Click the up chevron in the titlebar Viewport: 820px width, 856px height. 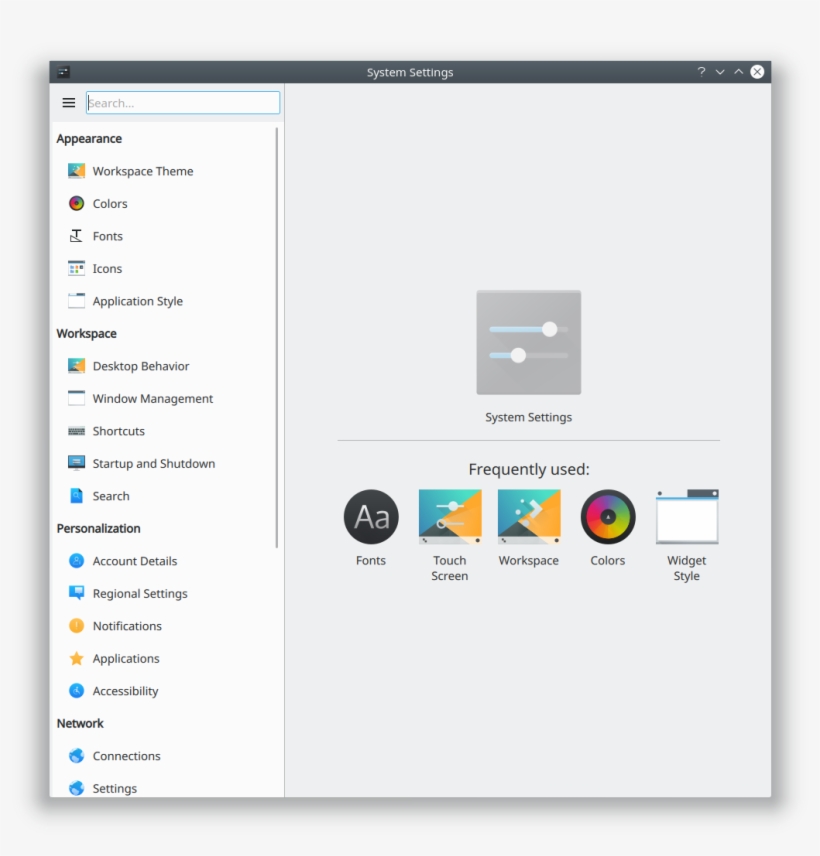[x=737, y=72]
